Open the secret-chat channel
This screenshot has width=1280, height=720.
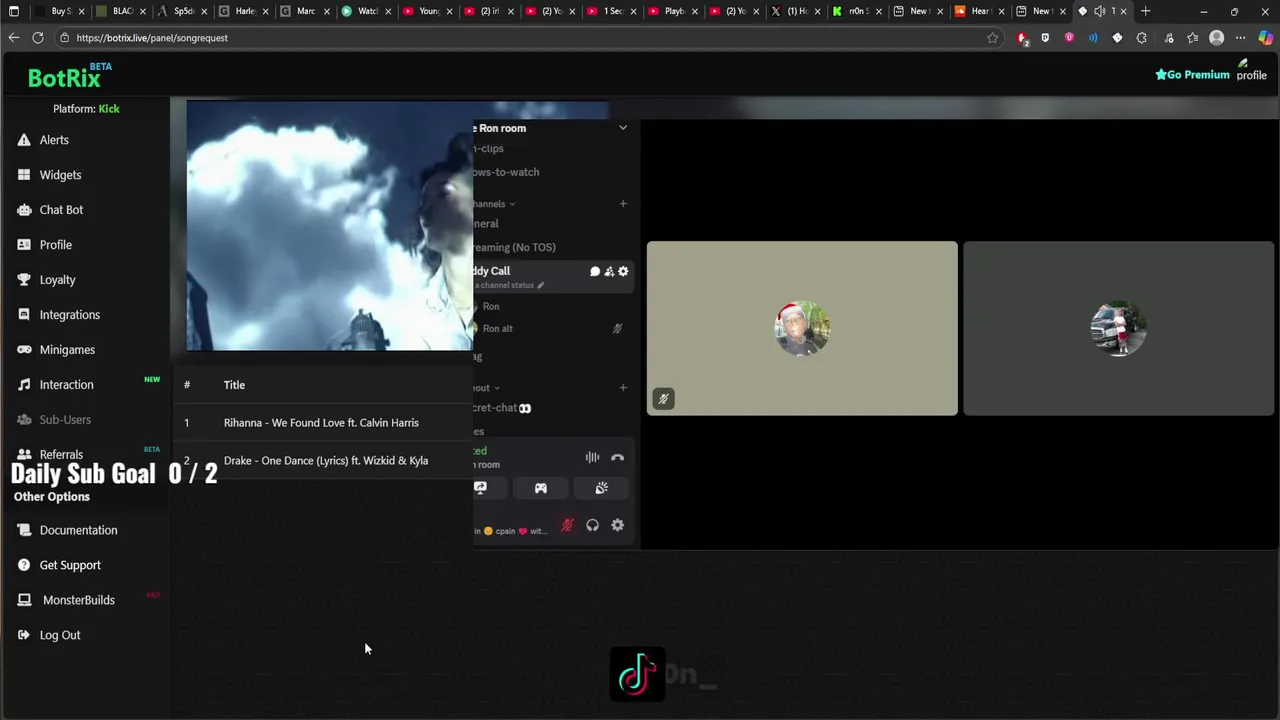click(501, 408)
